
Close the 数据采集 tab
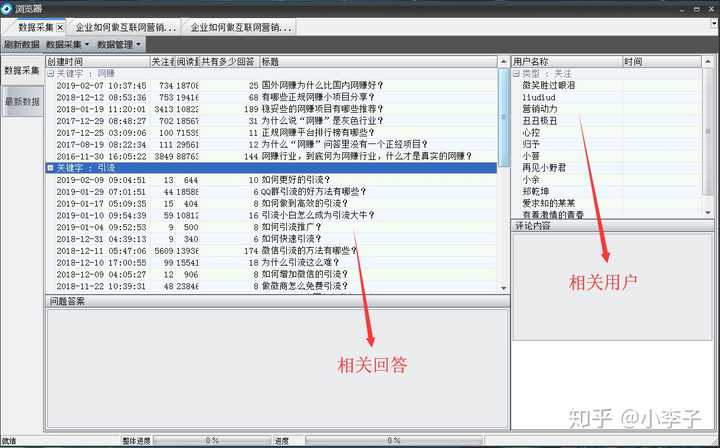pyautogui.click(x=60, y=28)
